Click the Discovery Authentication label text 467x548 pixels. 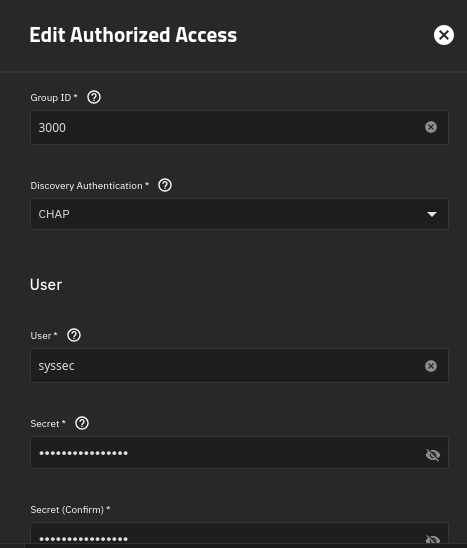point(86,186)
